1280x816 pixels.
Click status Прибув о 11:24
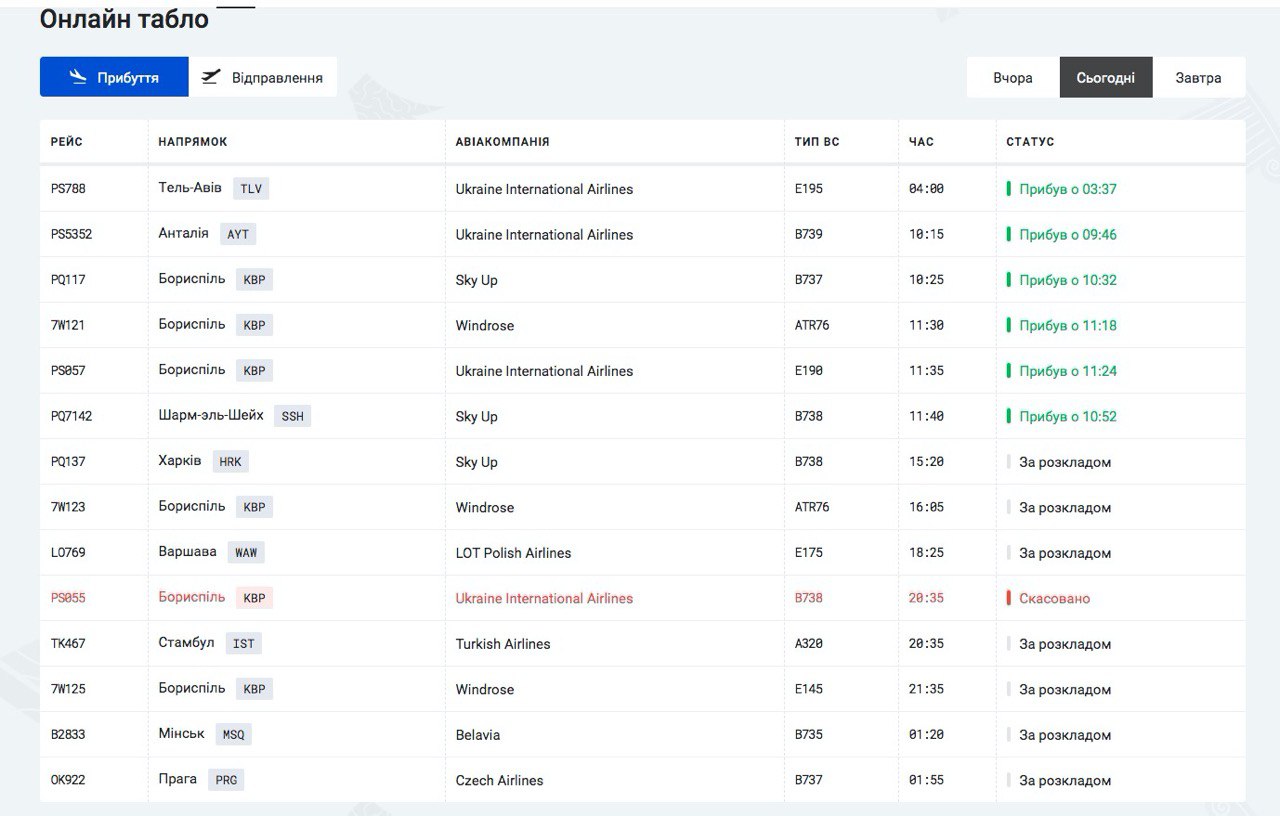1067,371
